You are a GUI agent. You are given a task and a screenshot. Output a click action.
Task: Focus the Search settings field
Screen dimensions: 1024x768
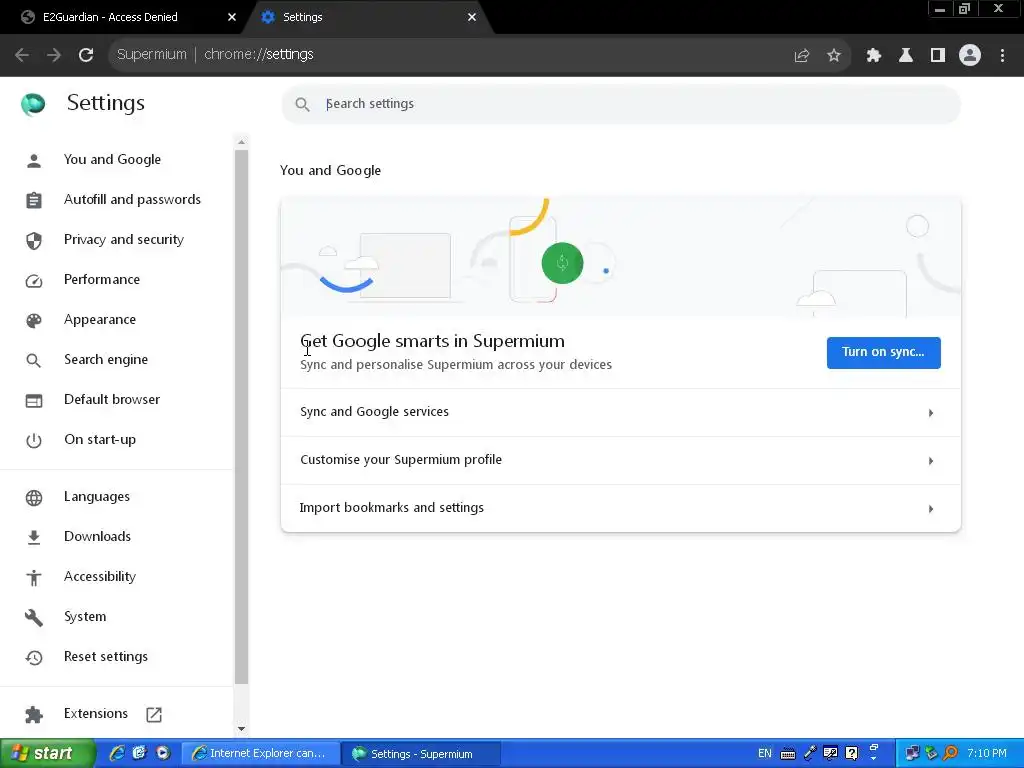620,104
